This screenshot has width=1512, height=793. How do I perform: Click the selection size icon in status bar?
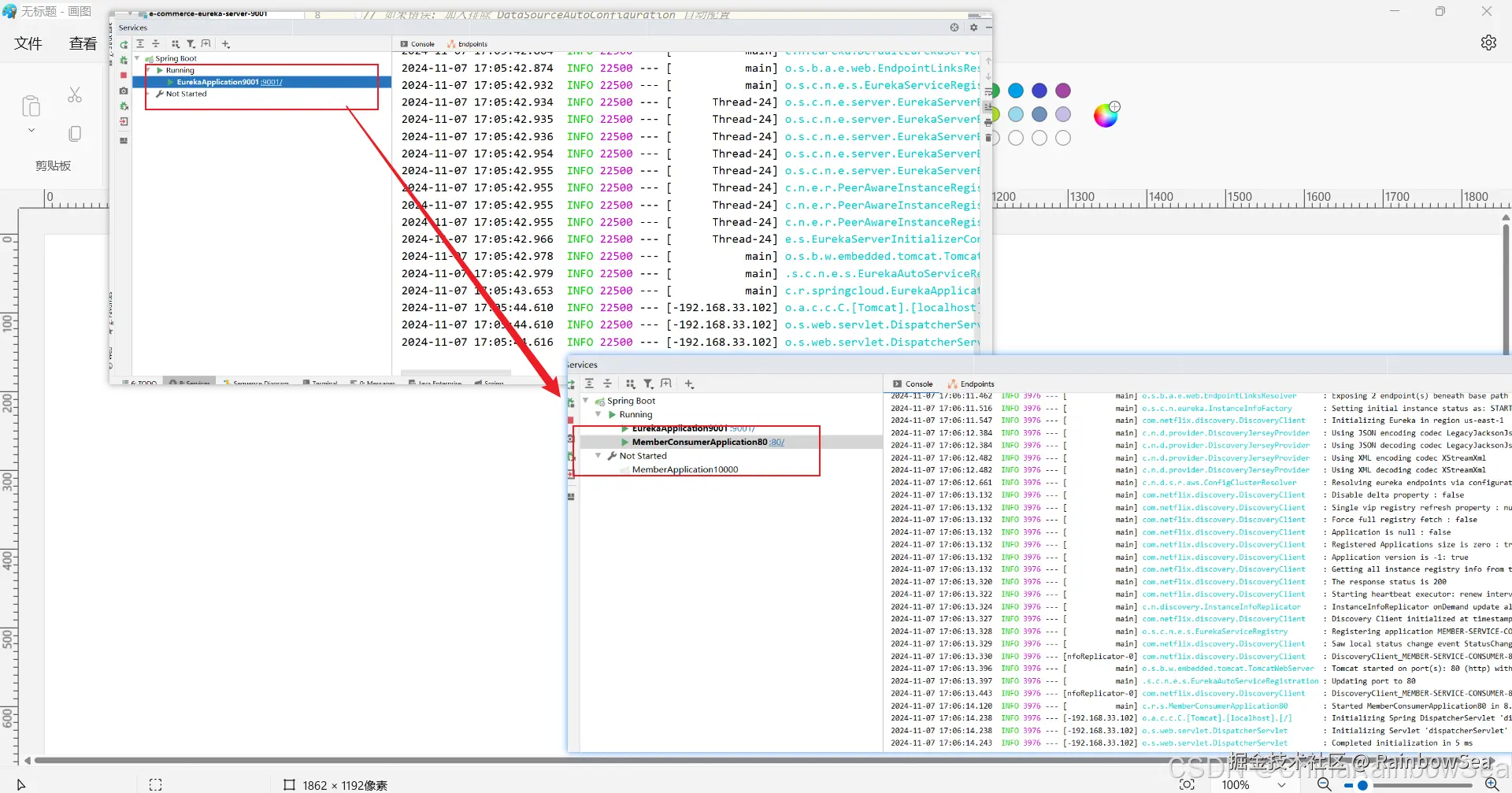[155, 785]
